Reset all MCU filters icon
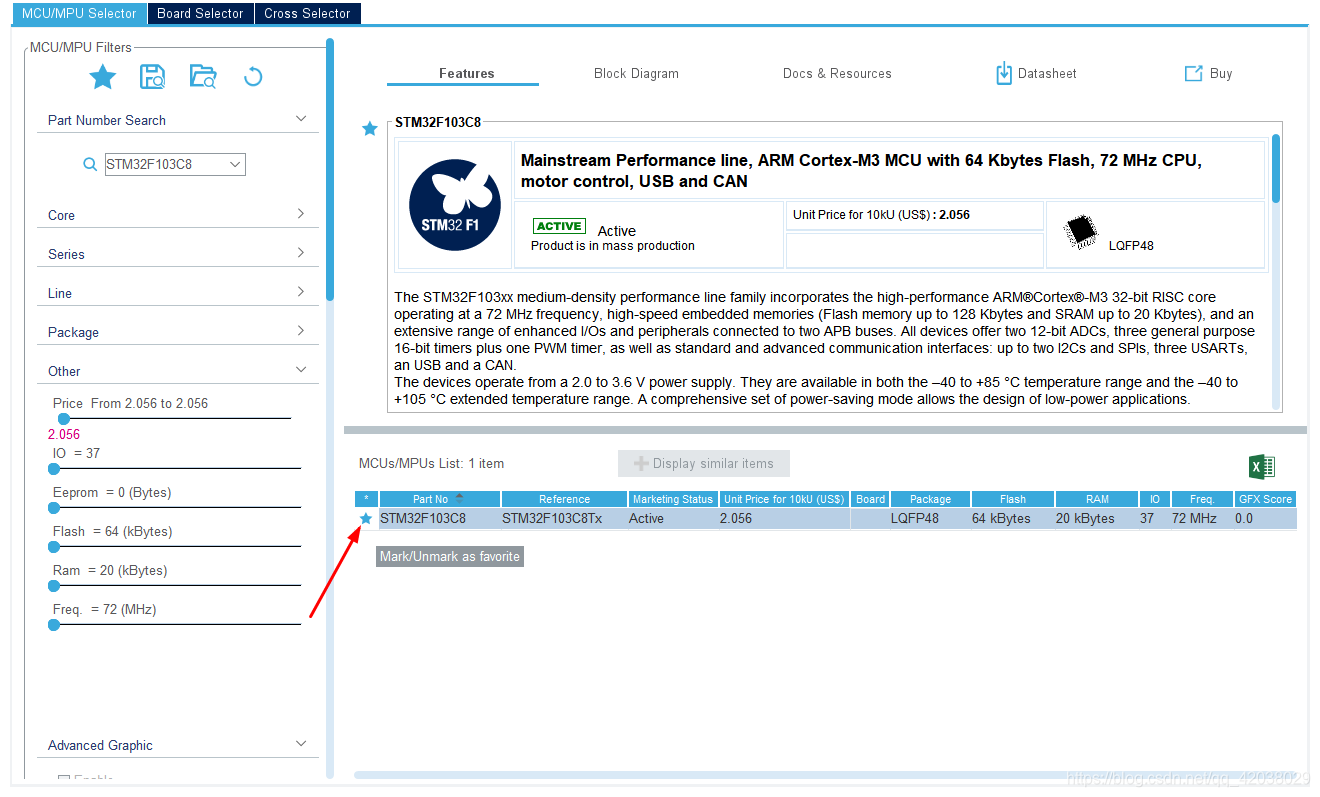This screenshot has height=797, width=1320. pyautogui.click(x=253, y=77)
